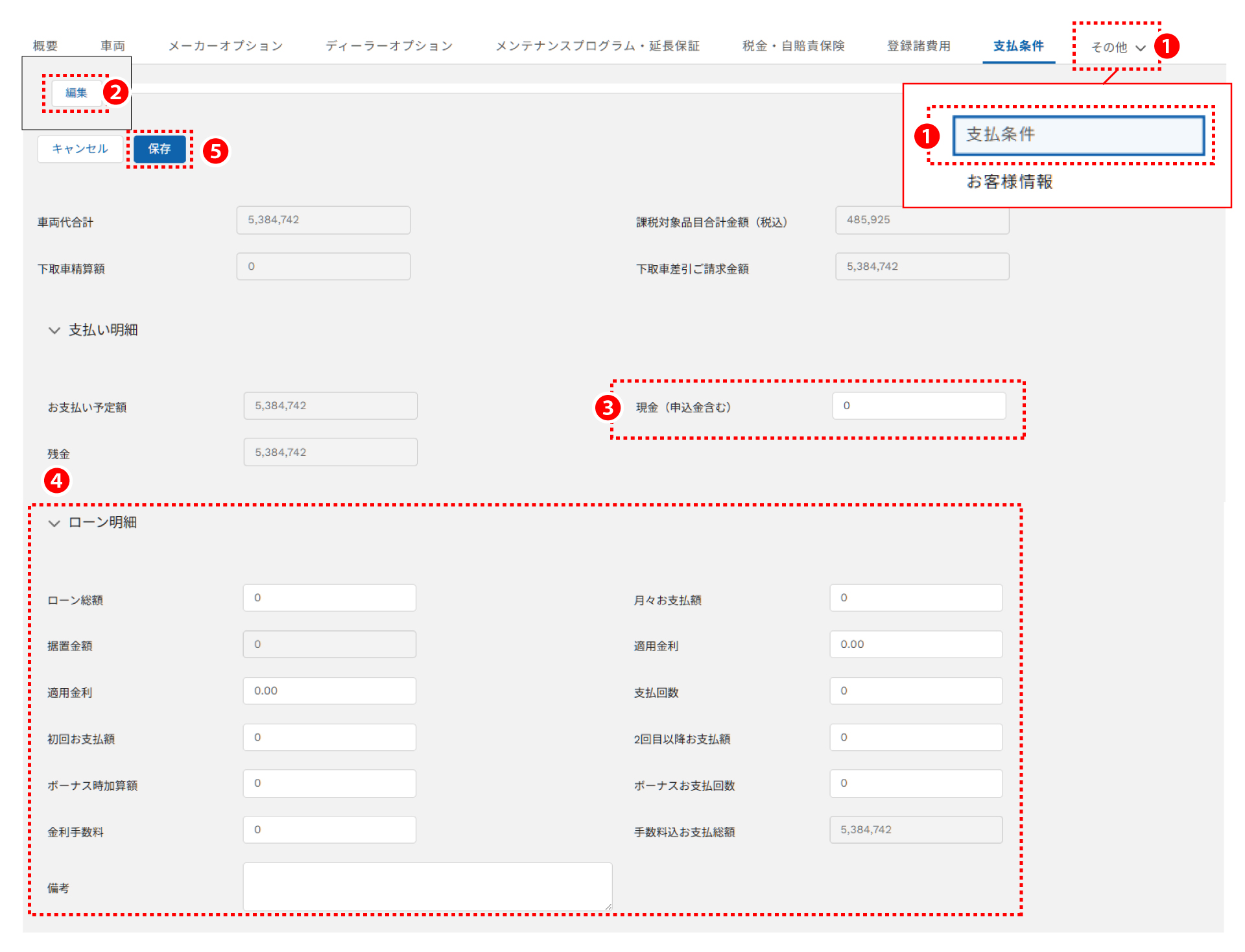Click the ボーナス時加算額 input field
Image resolution: width=1245 pixels, height=952 pixels.
(x=329, y=783)
